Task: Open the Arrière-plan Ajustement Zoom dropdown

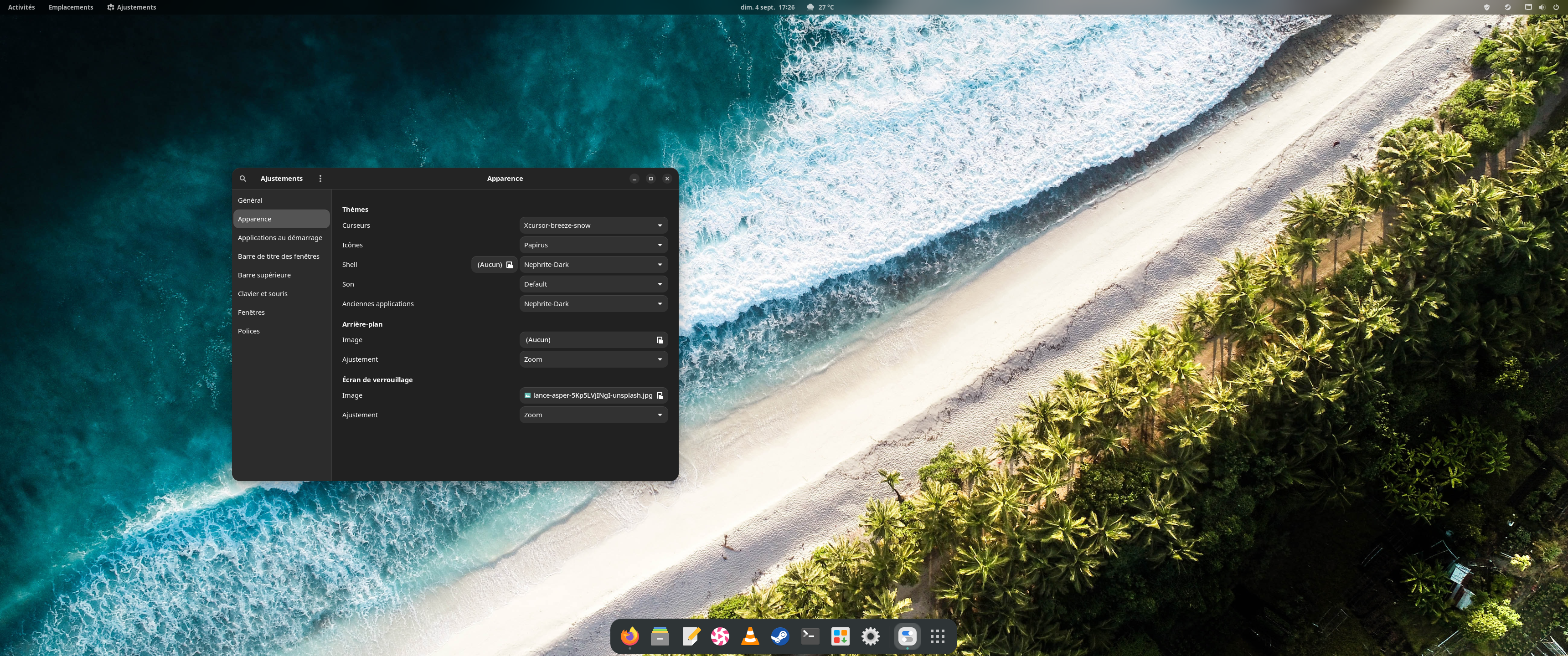Action: pyautogui.click(x=593, y=359)
